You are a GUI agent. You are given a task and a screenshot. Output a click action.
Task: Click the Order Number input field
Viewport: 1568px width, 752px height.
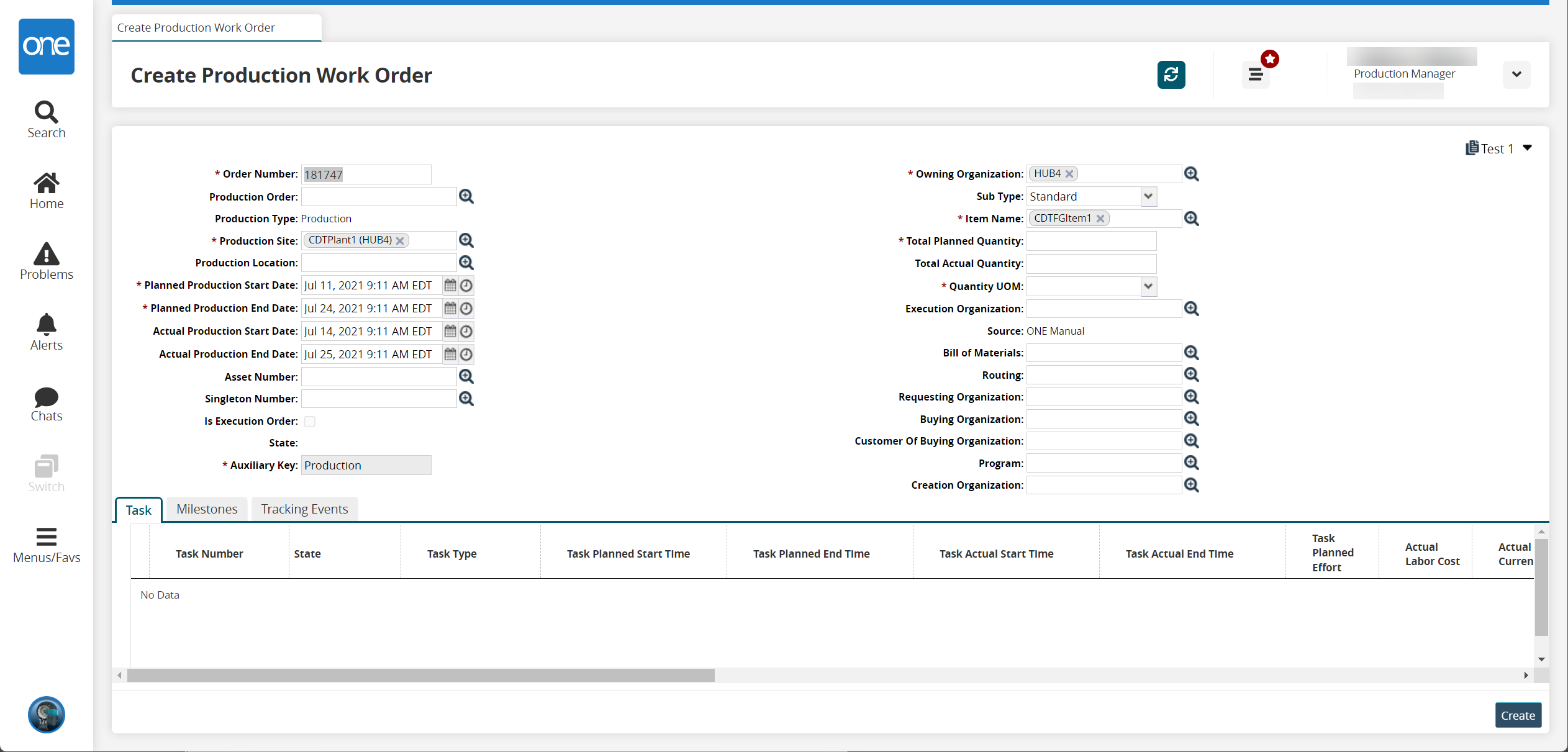pyautogui.click(x=366, y=174)
